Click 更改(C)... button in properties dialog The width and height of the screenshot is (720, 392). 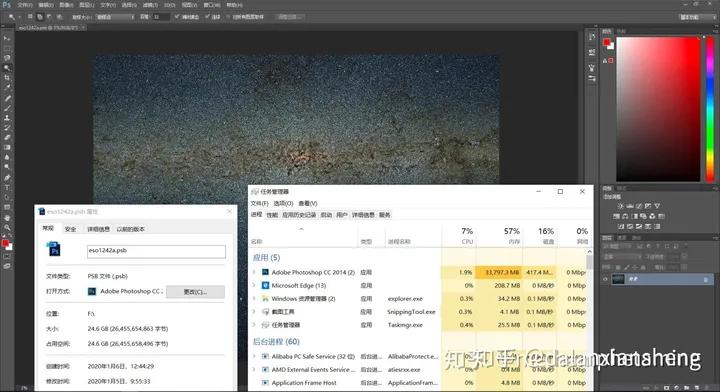click(195, 292)
